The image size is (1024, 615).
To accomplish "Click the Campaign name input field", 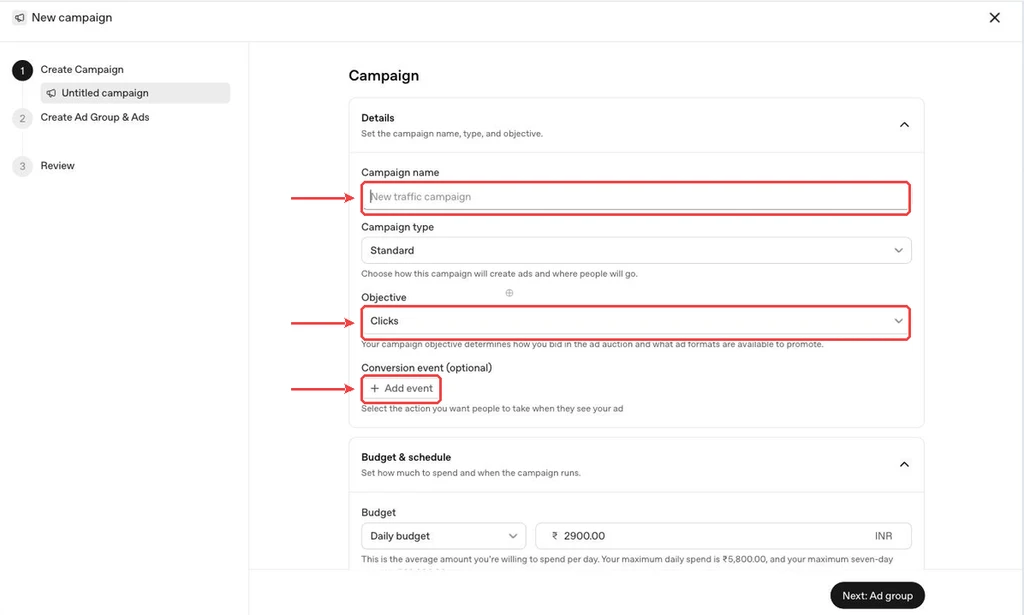I will (636, 197).
